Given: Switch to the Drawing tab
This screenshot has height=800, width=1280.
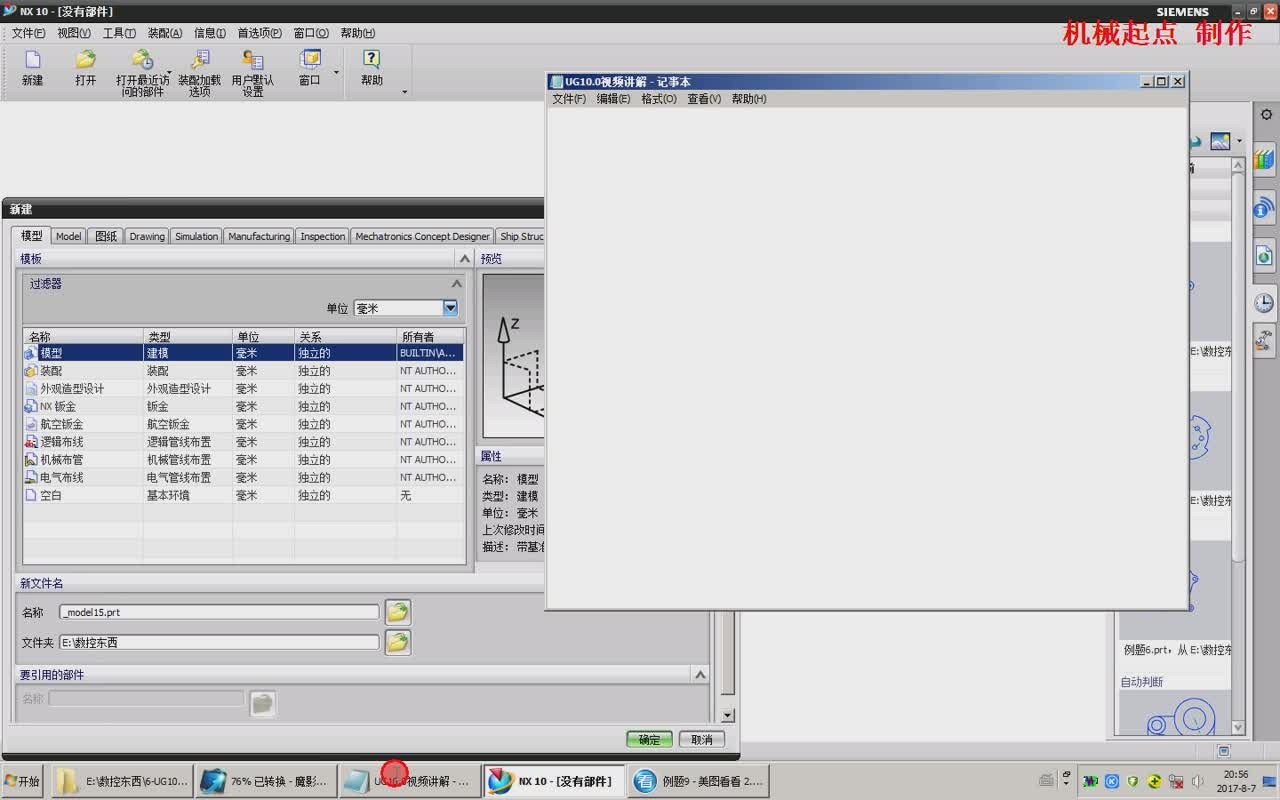Looking at the screenshot, I should tap(147, 236).
